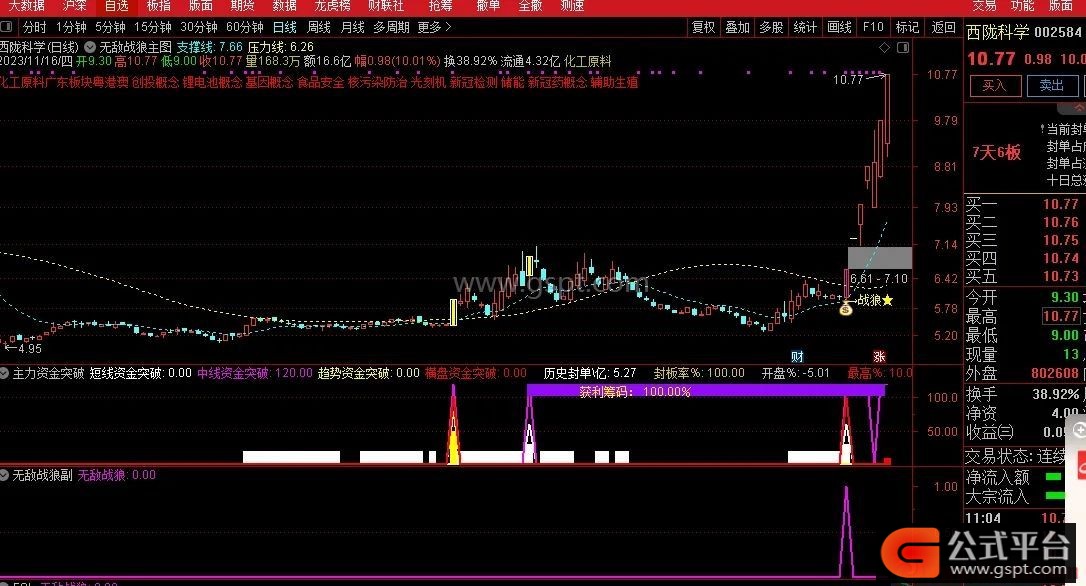Open F10 company info
The image size is (1086, 586).
point(873,27)
